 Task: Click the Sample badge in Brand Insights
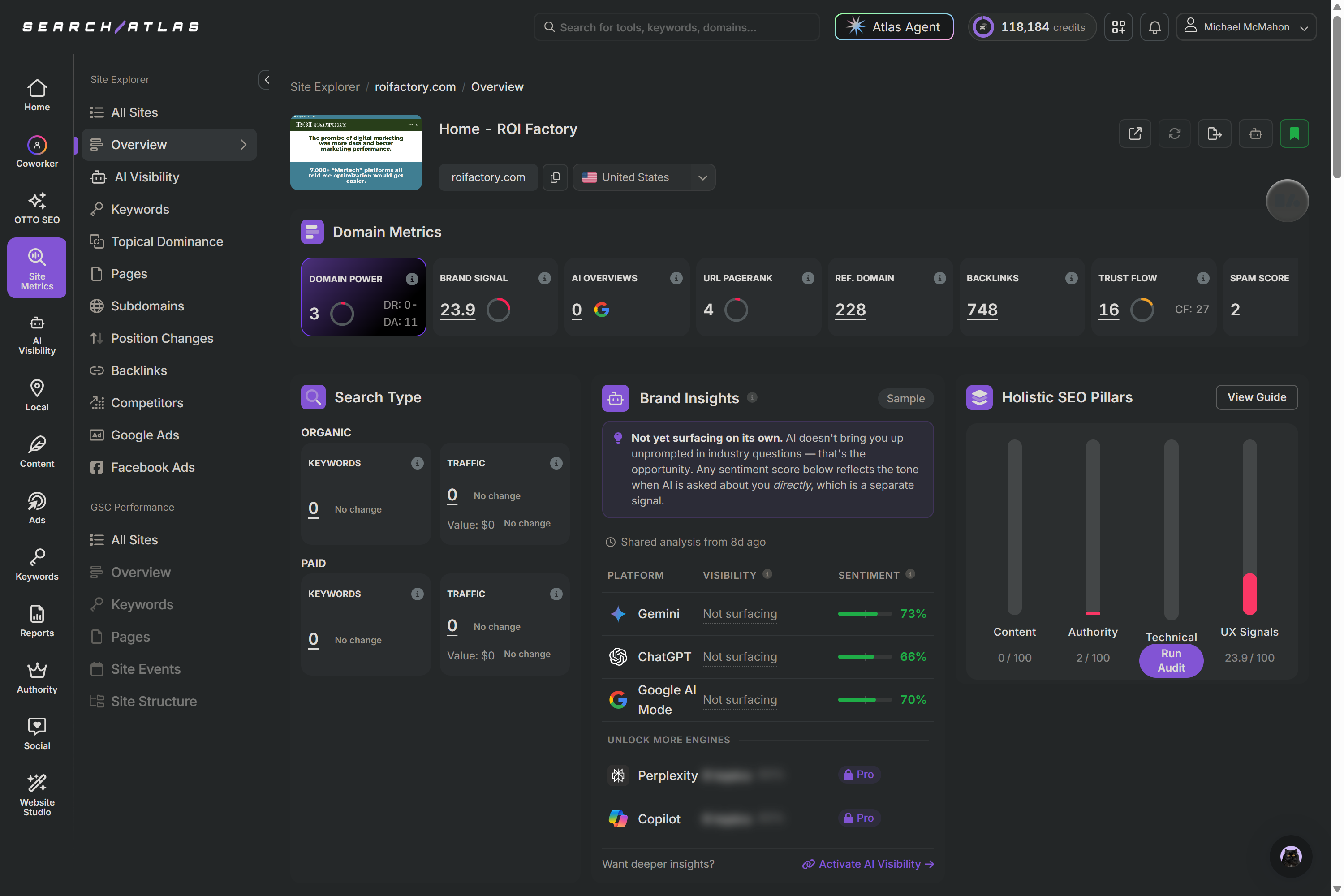point(905,398)
